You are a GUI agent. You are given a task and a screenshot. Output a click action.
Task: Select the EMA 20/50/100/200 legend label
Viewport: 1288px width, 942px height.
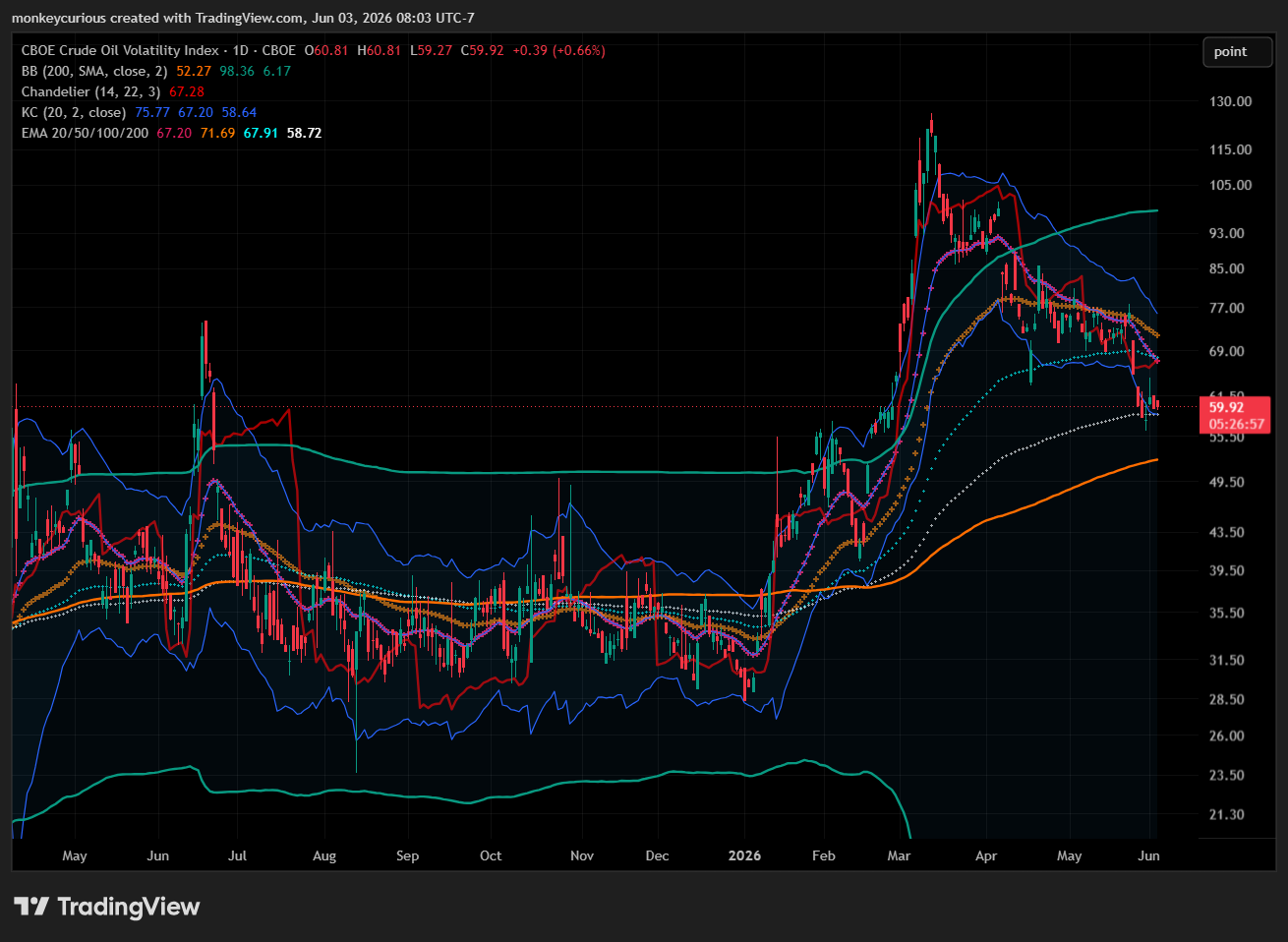(86, 133)
